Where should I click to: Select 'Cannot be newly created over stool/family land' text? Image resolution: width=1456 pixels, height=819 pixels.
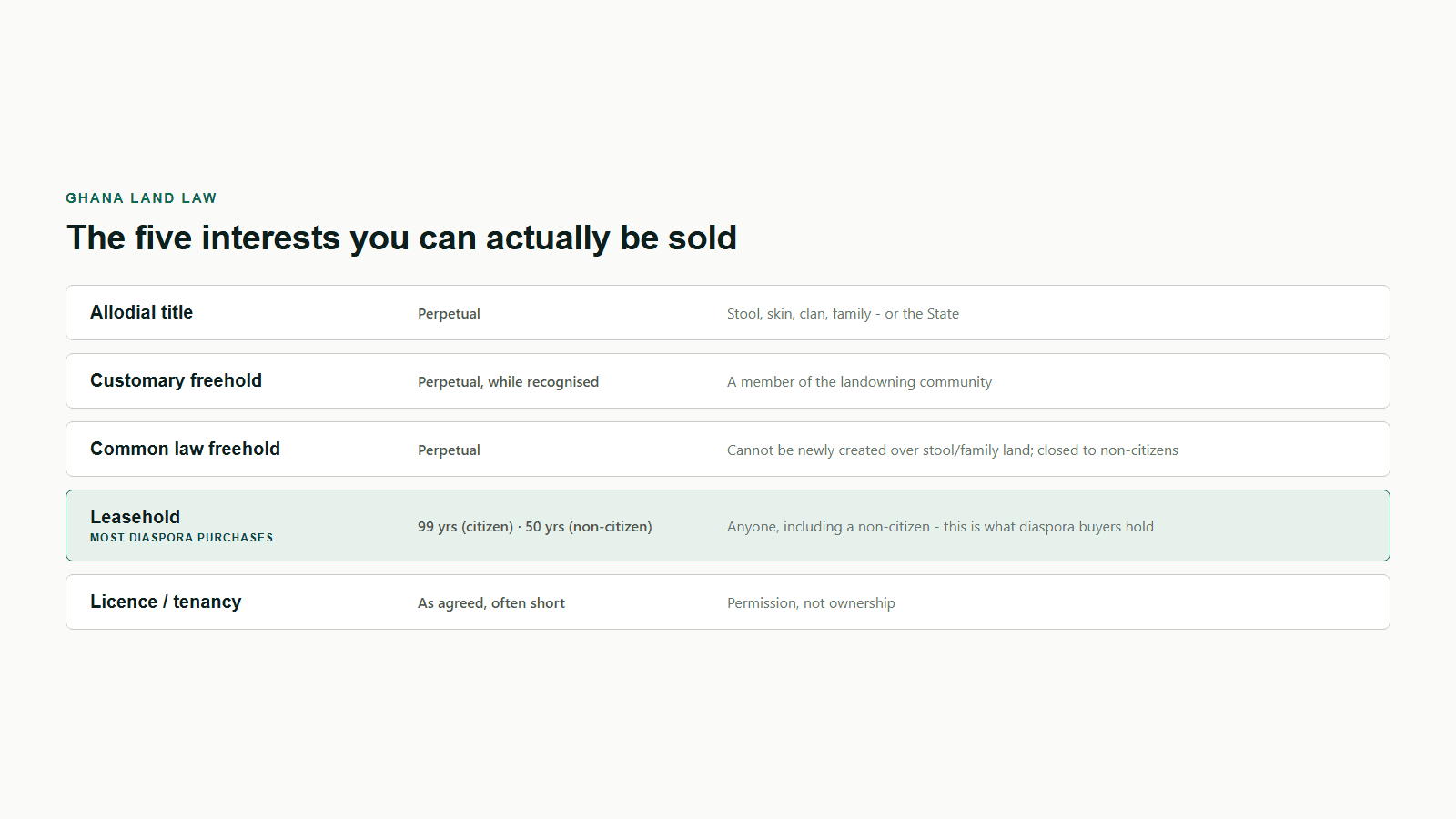tap(878, 450)
